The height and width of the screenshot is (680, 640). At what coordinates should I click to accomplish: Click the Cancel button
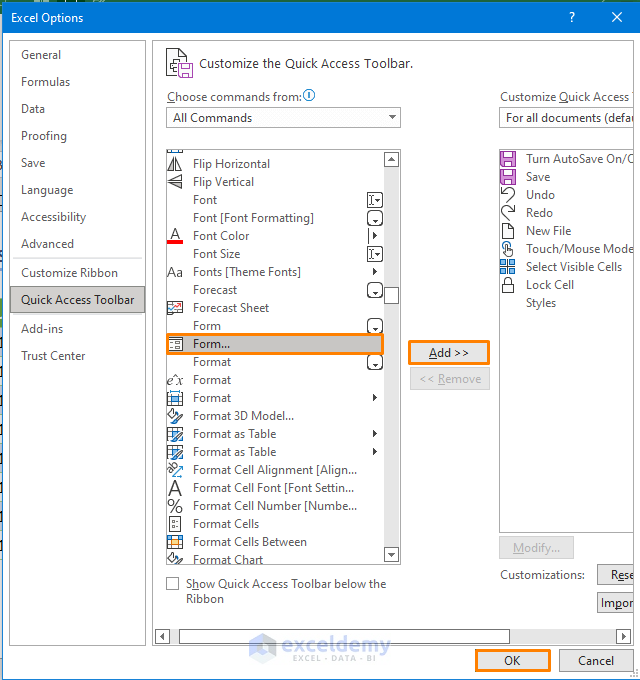point(596,660)
